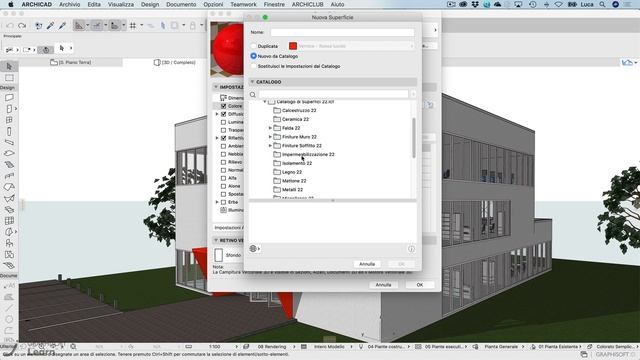640x360 pixels.
Task: Enable the Erba checkbox
Action: pos(223,202)
